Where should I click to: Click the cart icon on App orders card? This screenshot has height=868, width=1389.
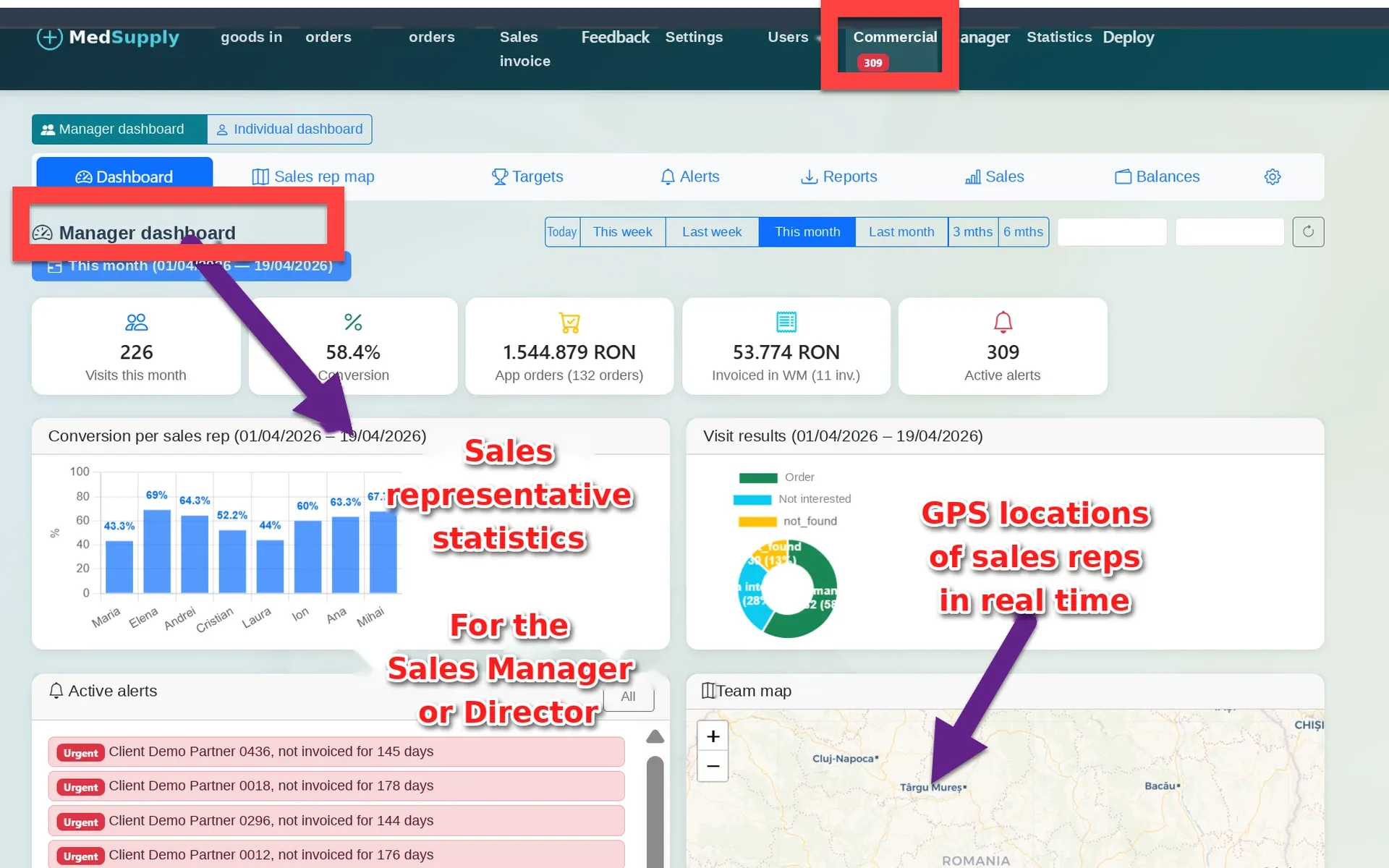[569, 323]
